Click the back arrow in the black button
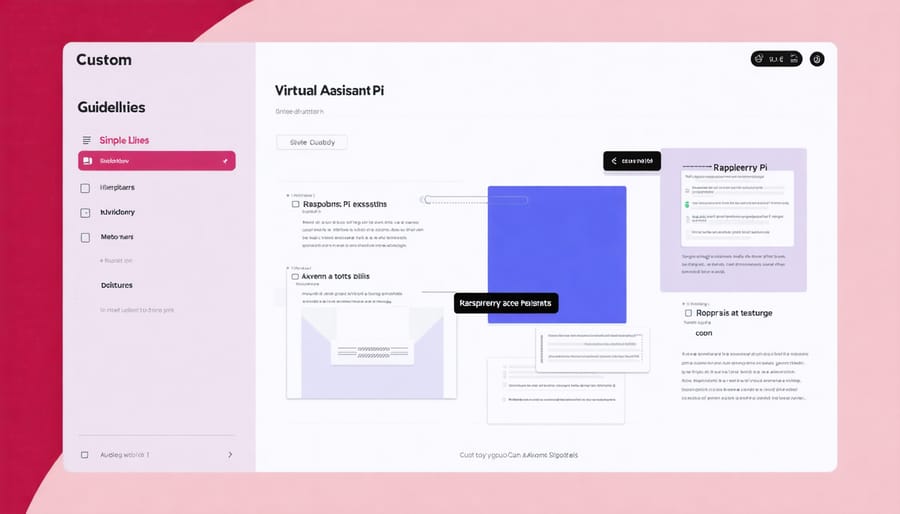The height and width of the screenshot is (514, 900). point(614,161)
